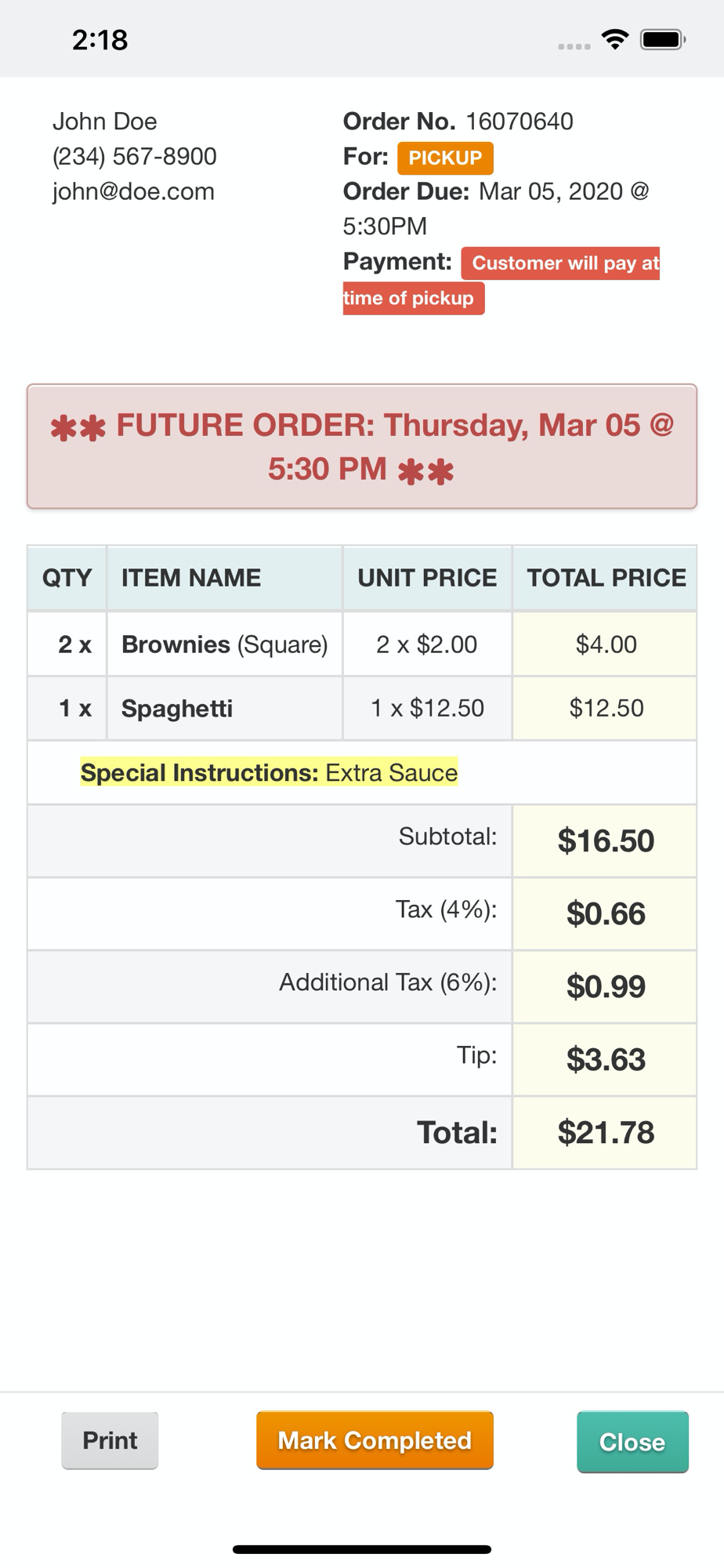Tap the Total amount $21.78
Image resolution: width=724 pixels, height=1568 pixels.
tap(606, 1132)
